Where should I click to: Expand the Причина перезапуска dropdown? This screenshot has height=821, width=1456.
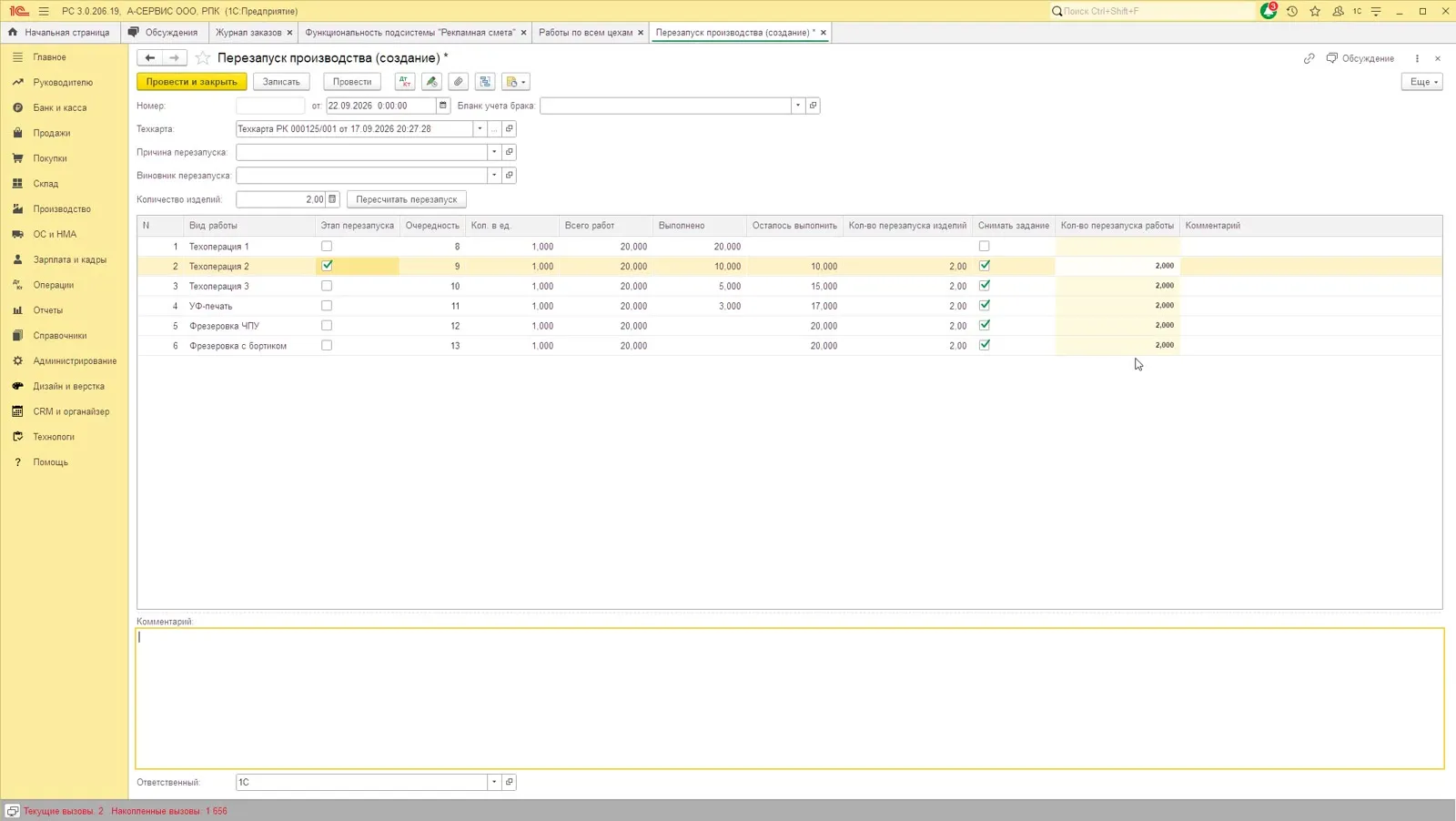(x=494, y=152)
